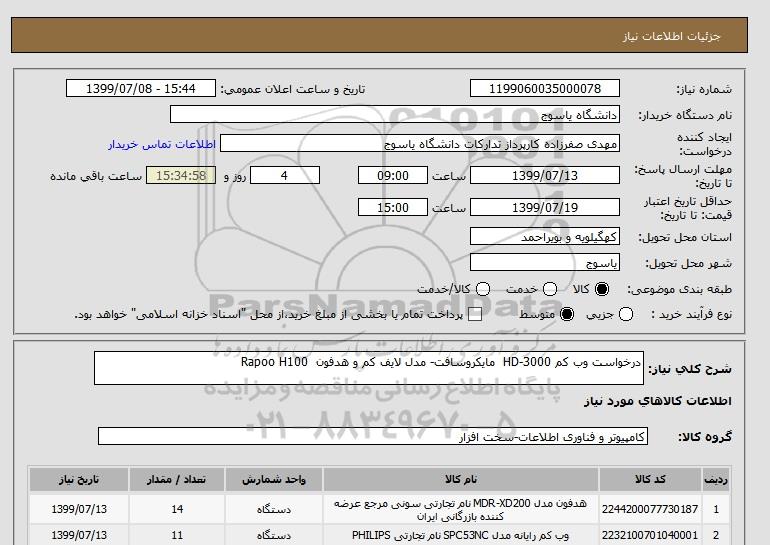The height and width of the screenshot is (545, 770).
Task: Click the need date in the headphone row
Action: click(79, 509)
